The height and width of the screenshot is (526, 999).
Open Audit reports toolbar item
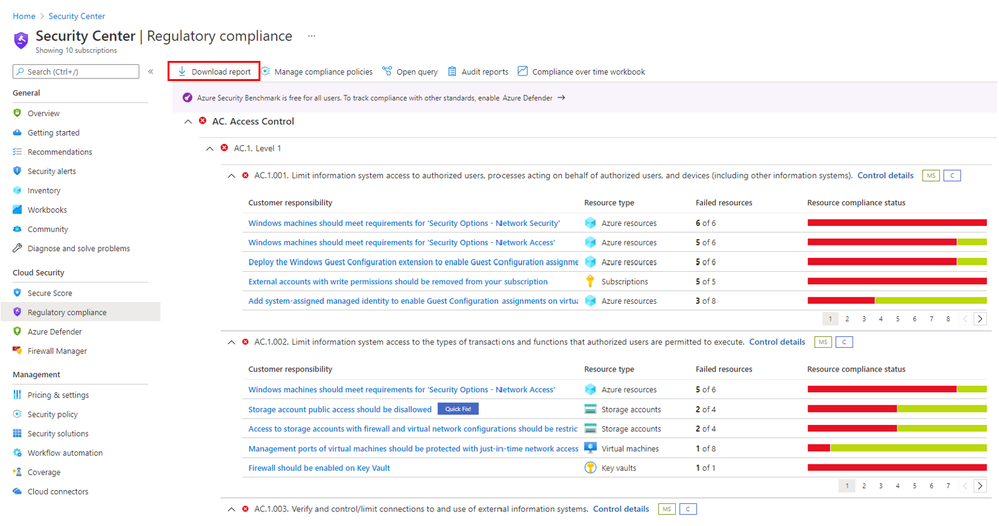478,72
